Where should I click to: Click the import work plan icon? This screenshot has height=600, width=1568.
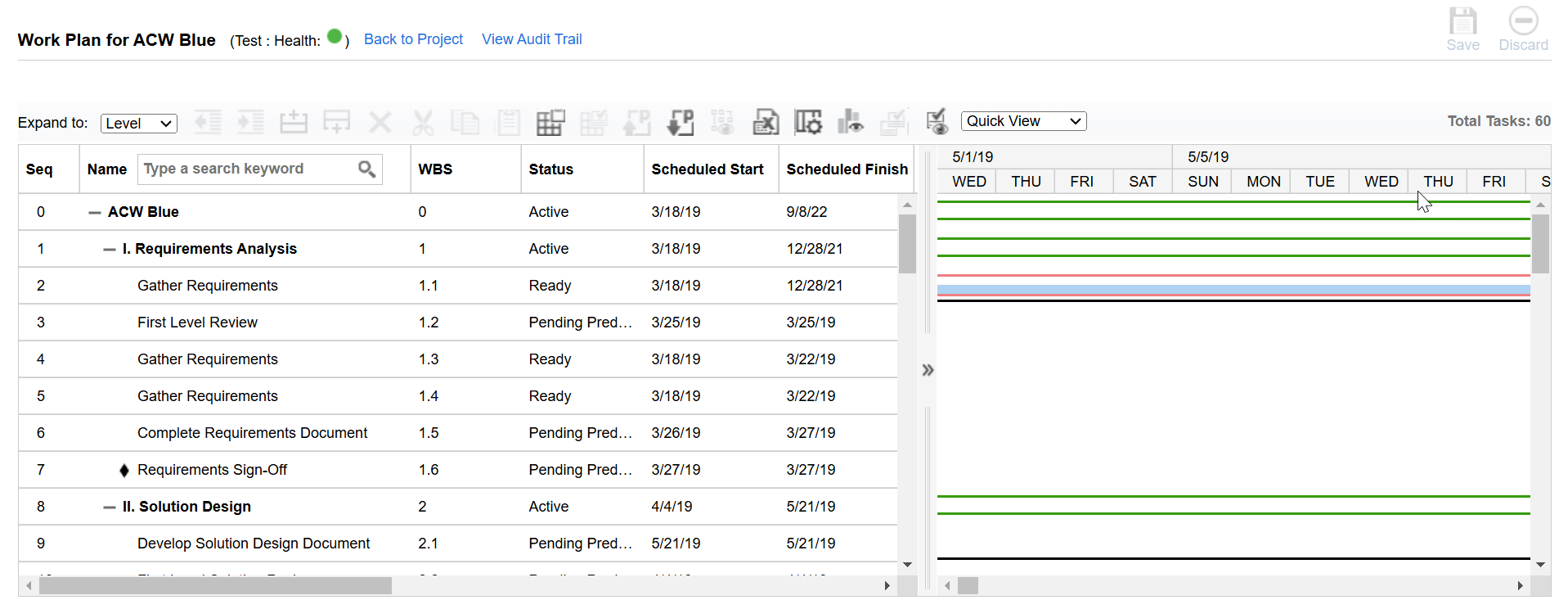tap(680, 123)
